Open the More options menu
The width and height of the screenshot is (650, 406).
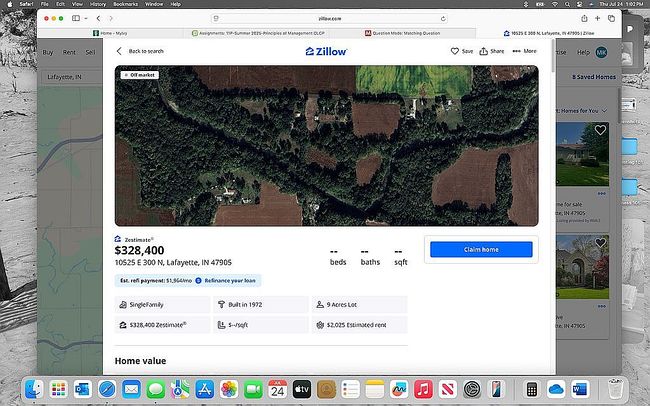point(524,51)
